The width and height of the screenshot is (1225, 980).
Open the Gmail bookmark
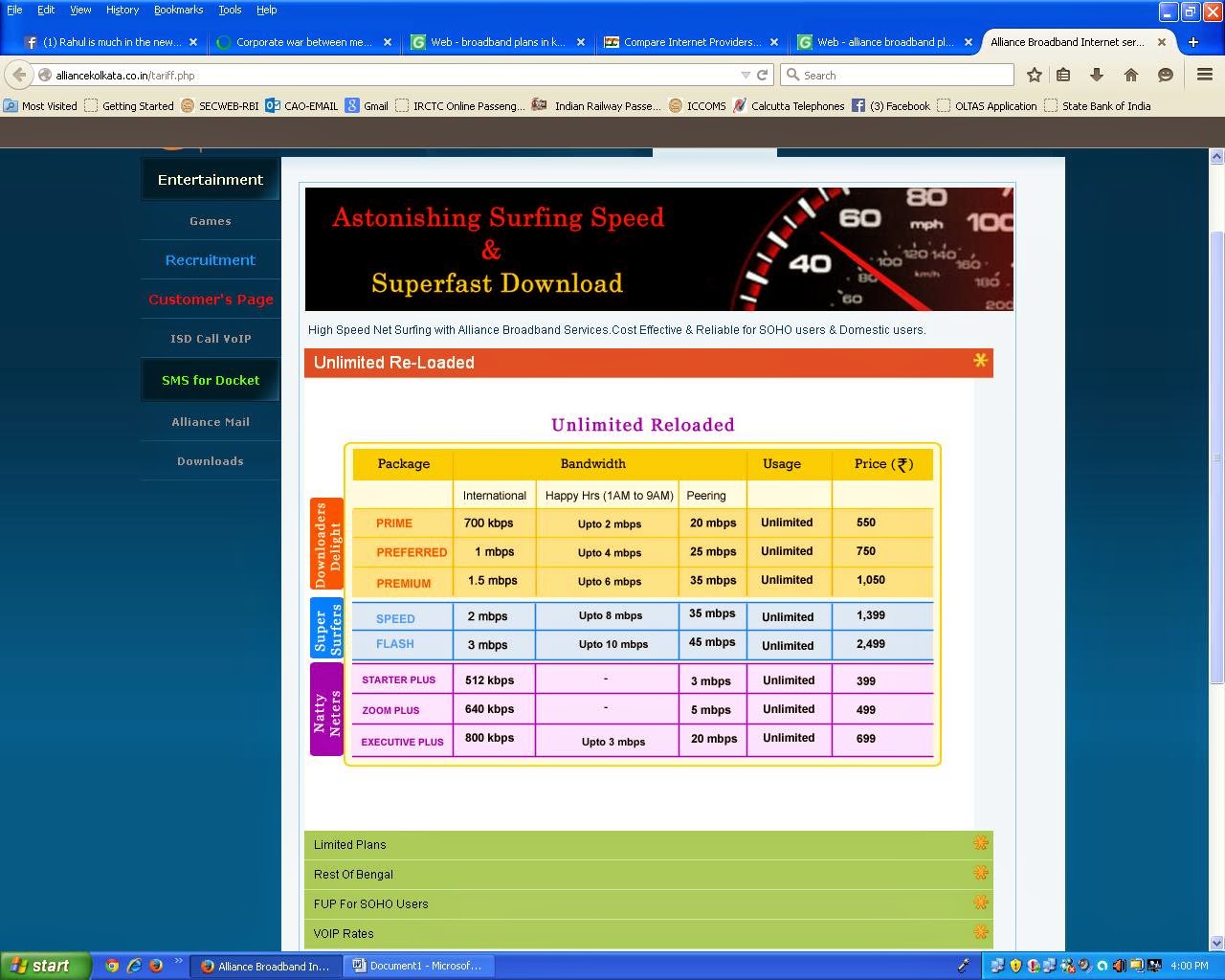[367, 106]
